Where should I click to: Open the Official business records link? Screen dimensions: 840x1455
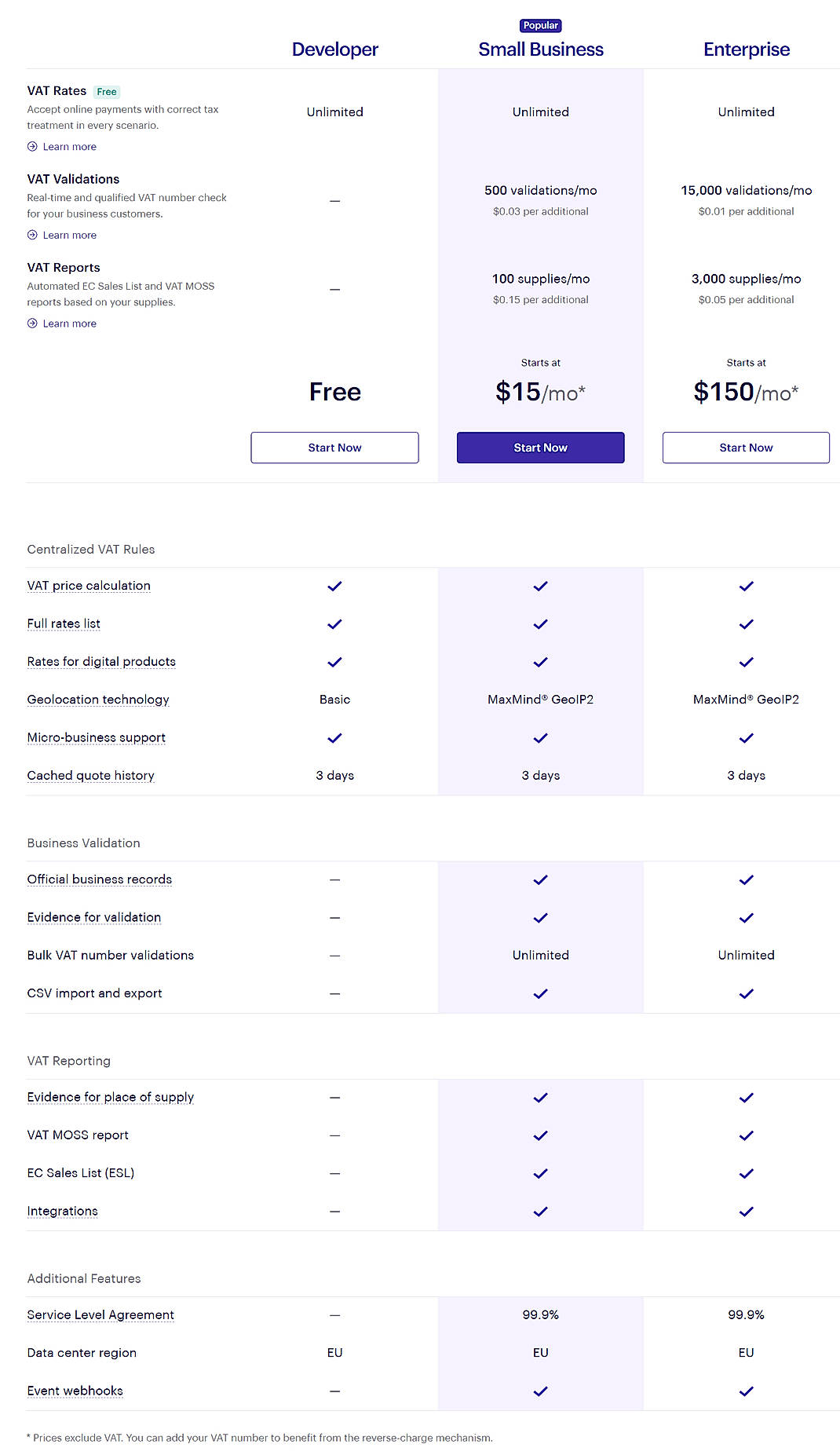tap(99, 879)
